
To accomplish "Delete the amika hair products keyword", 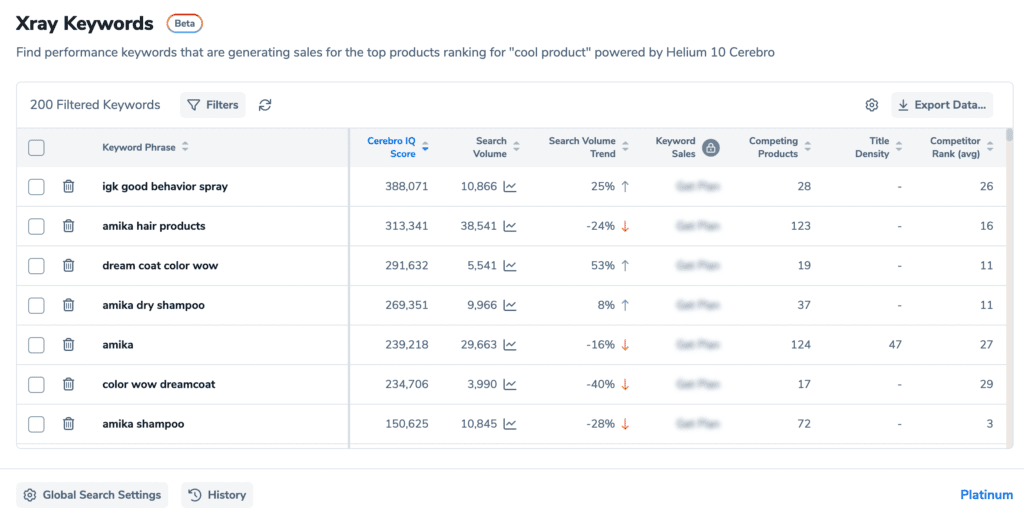I will click(x=68, y=226).
